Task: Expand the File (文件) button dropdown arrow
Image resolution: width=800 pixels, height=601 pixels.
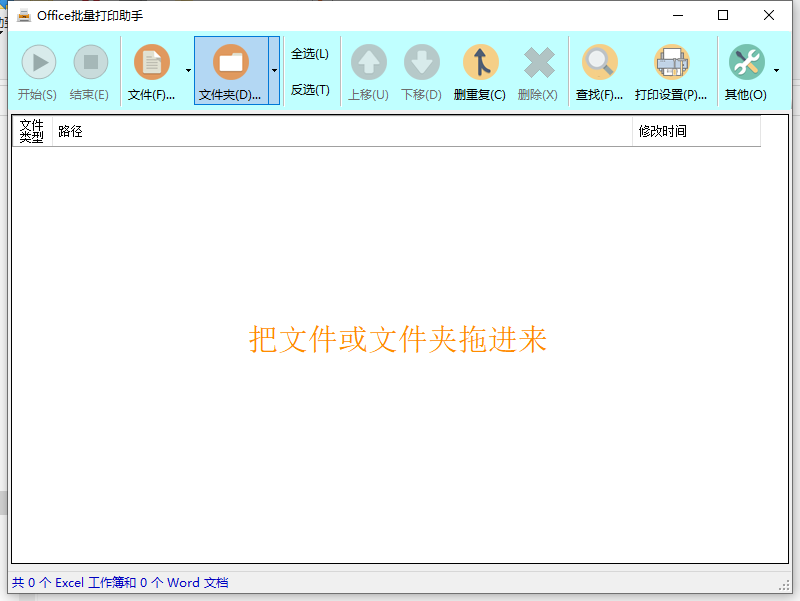Action: coord(188,70)
